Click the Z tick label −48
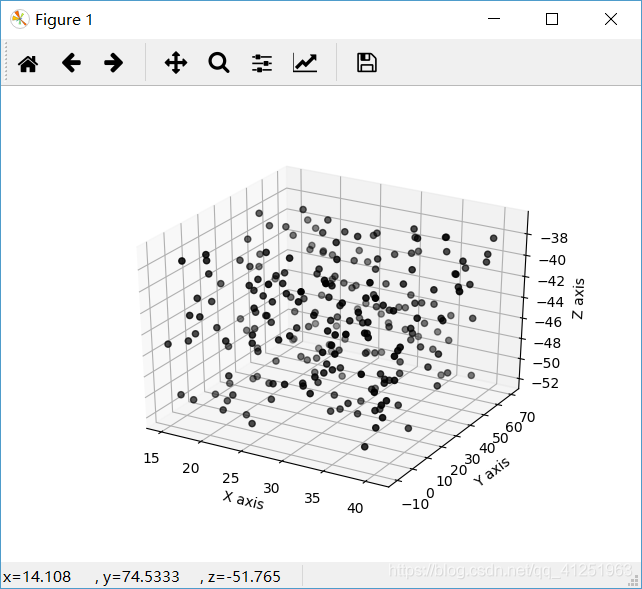642x589 pixels. coord(547,343)
